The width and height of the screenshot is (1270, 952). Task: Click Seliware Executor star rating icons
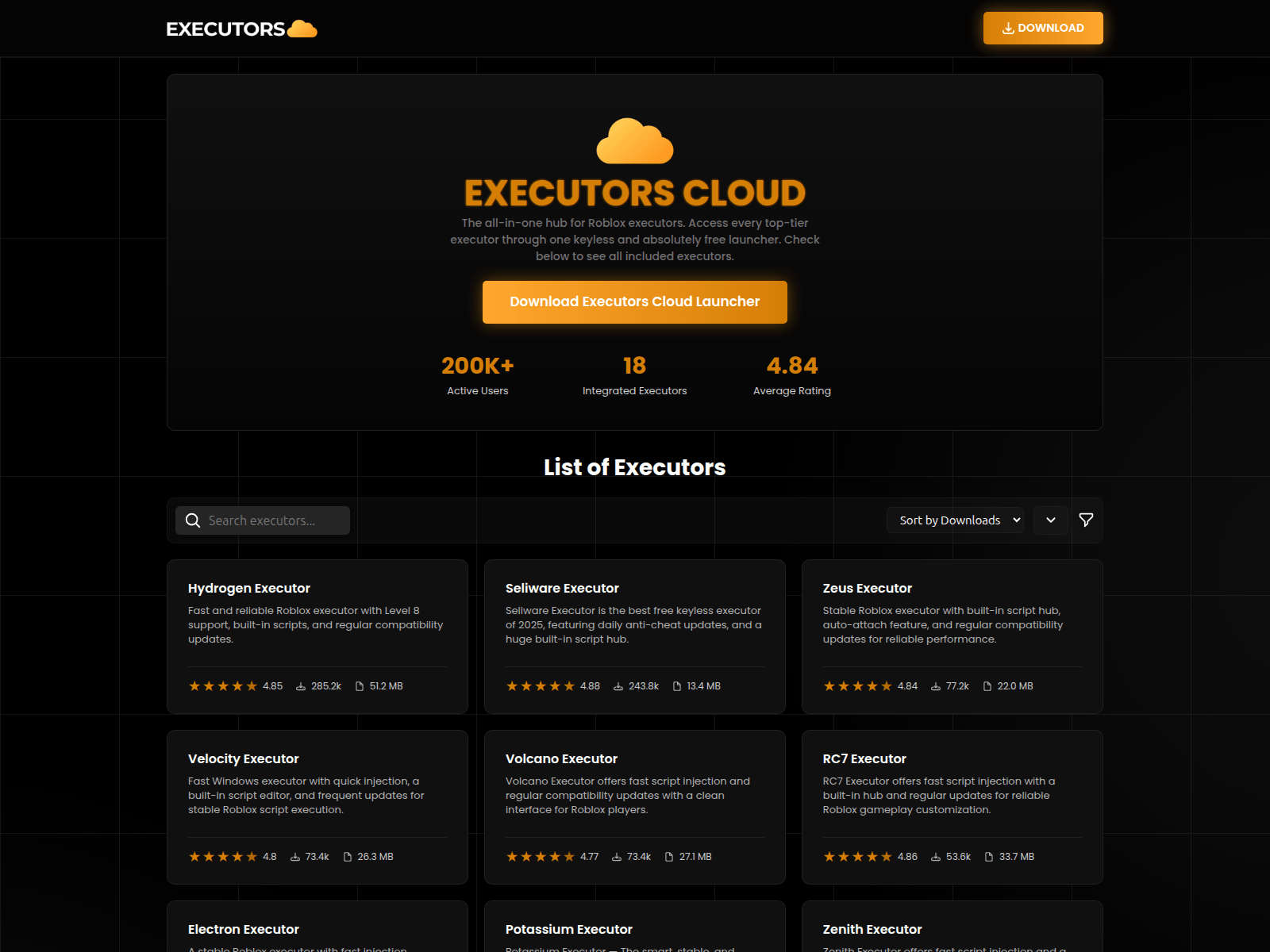click(541, 686)
